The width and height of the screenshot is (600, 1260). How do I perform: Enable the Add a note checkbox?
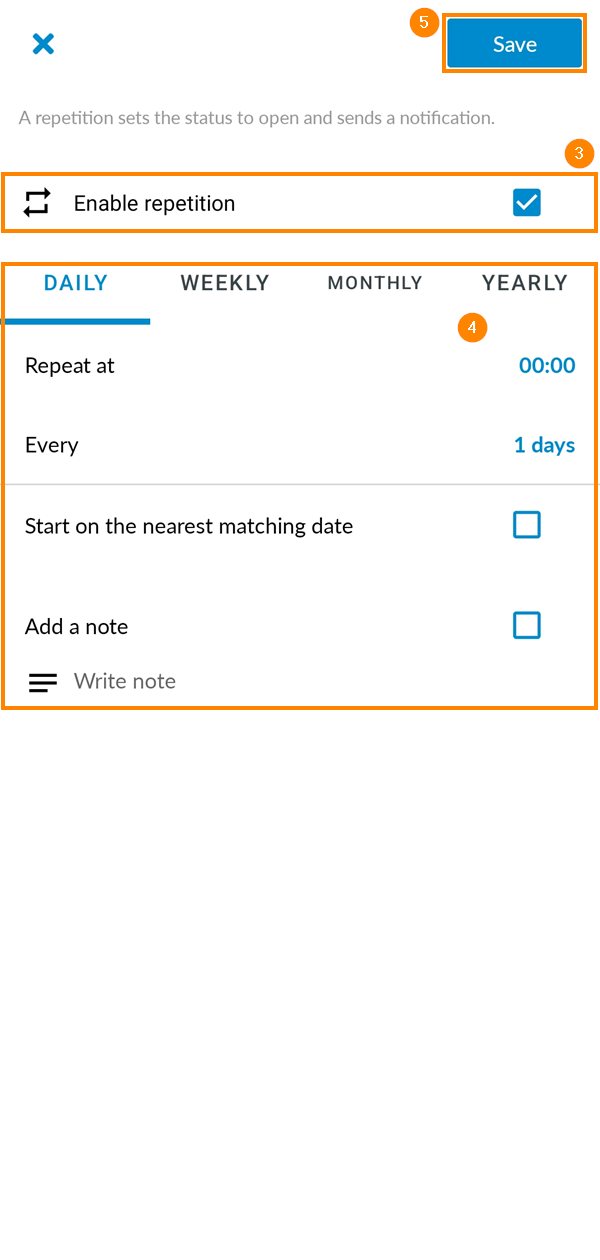[x=527, y=625]
